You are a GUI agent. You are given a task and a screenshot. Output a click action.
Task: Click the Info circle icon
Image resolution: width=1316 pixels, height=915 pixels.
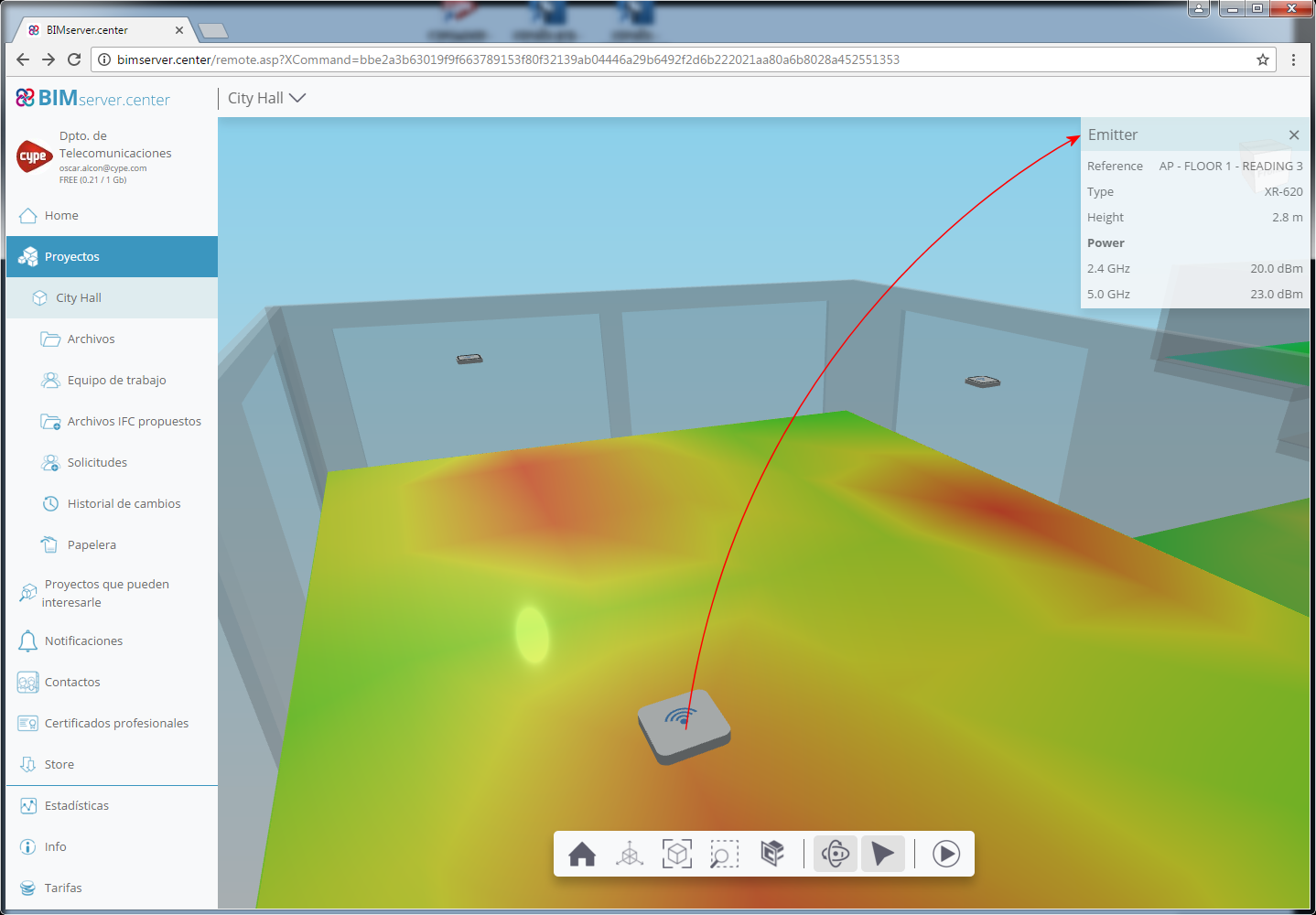coord(28,847)
